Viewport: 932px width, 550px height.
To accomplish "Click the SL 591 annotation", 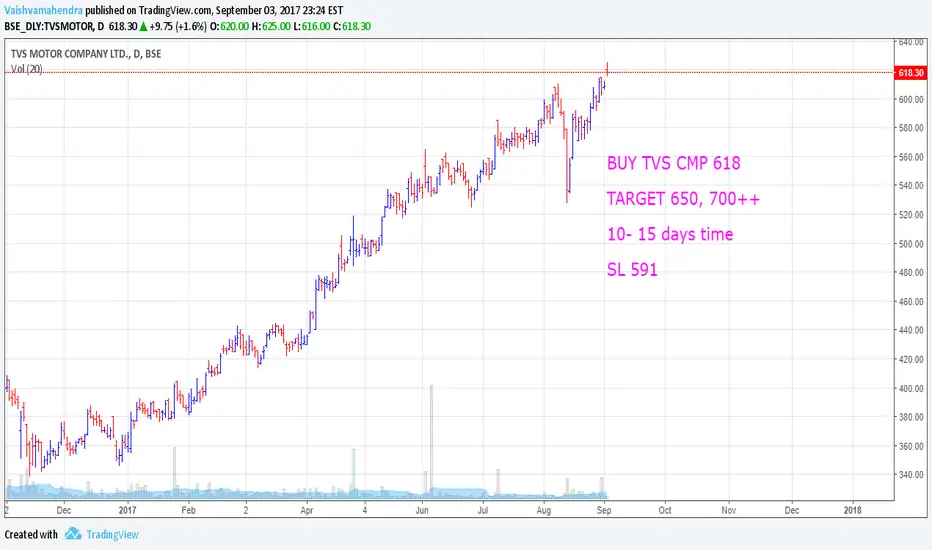I will coord(632,269).
